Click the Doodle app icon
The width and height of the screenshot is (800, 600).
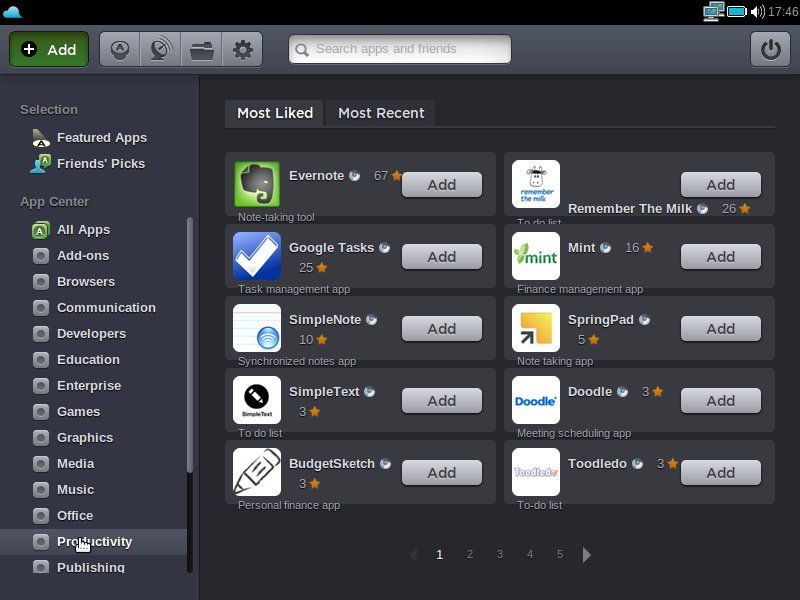coord(536,400)
